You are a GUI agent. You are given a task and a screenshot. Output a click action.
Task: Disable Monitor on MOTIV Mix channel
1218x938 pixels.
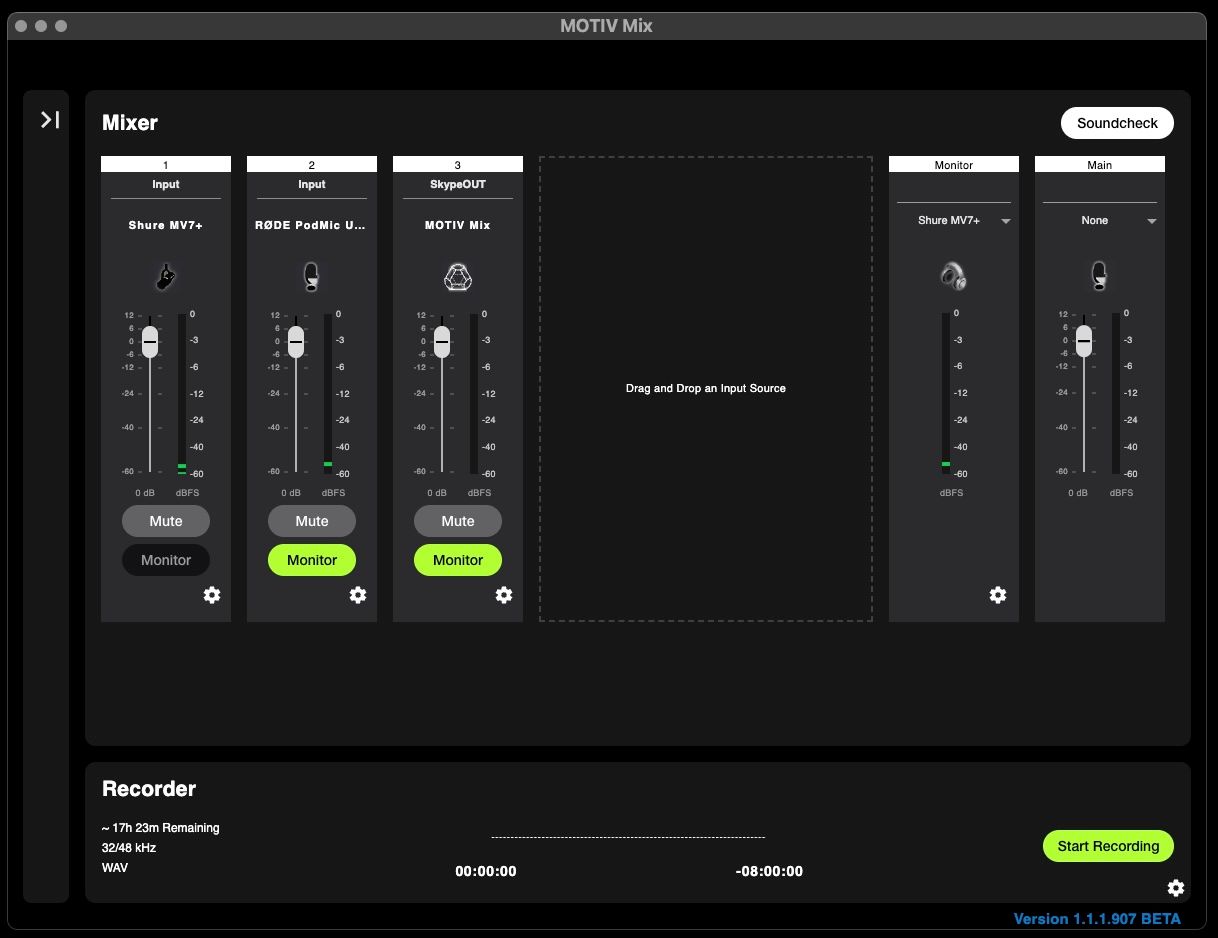(458, 560)
